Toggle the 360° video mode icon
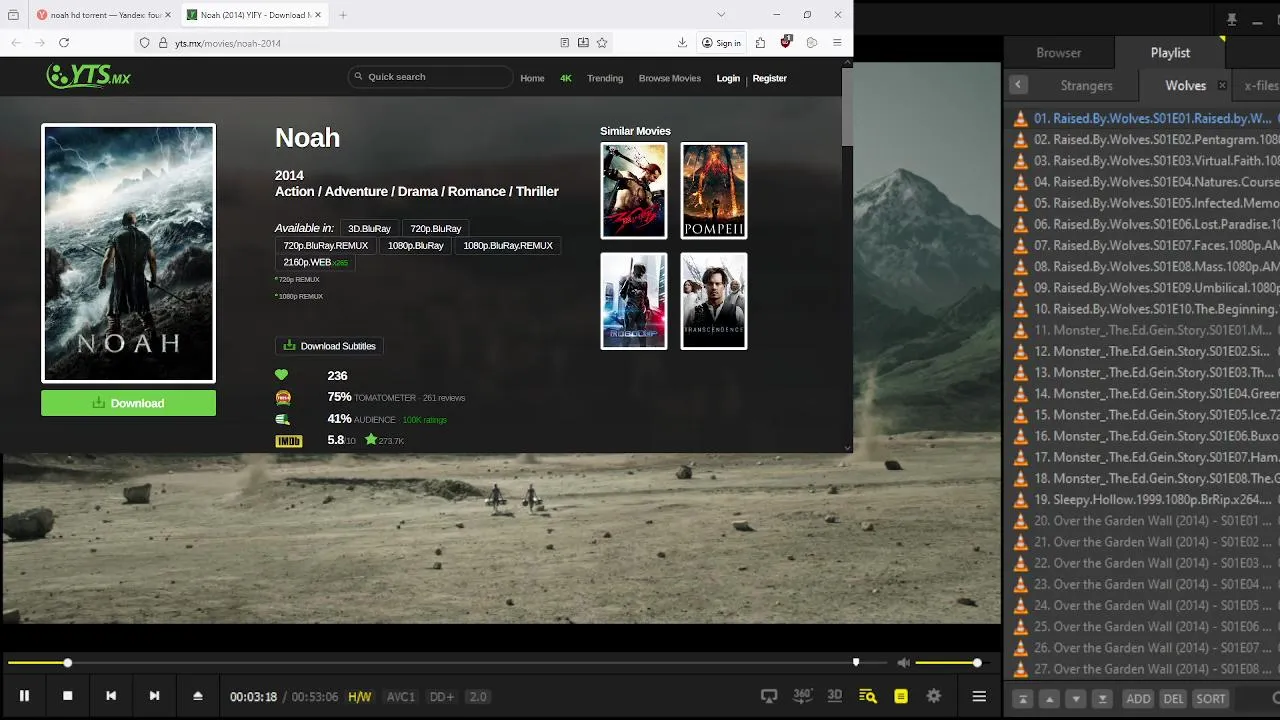1280x720 pixels. tap(802, 695)
